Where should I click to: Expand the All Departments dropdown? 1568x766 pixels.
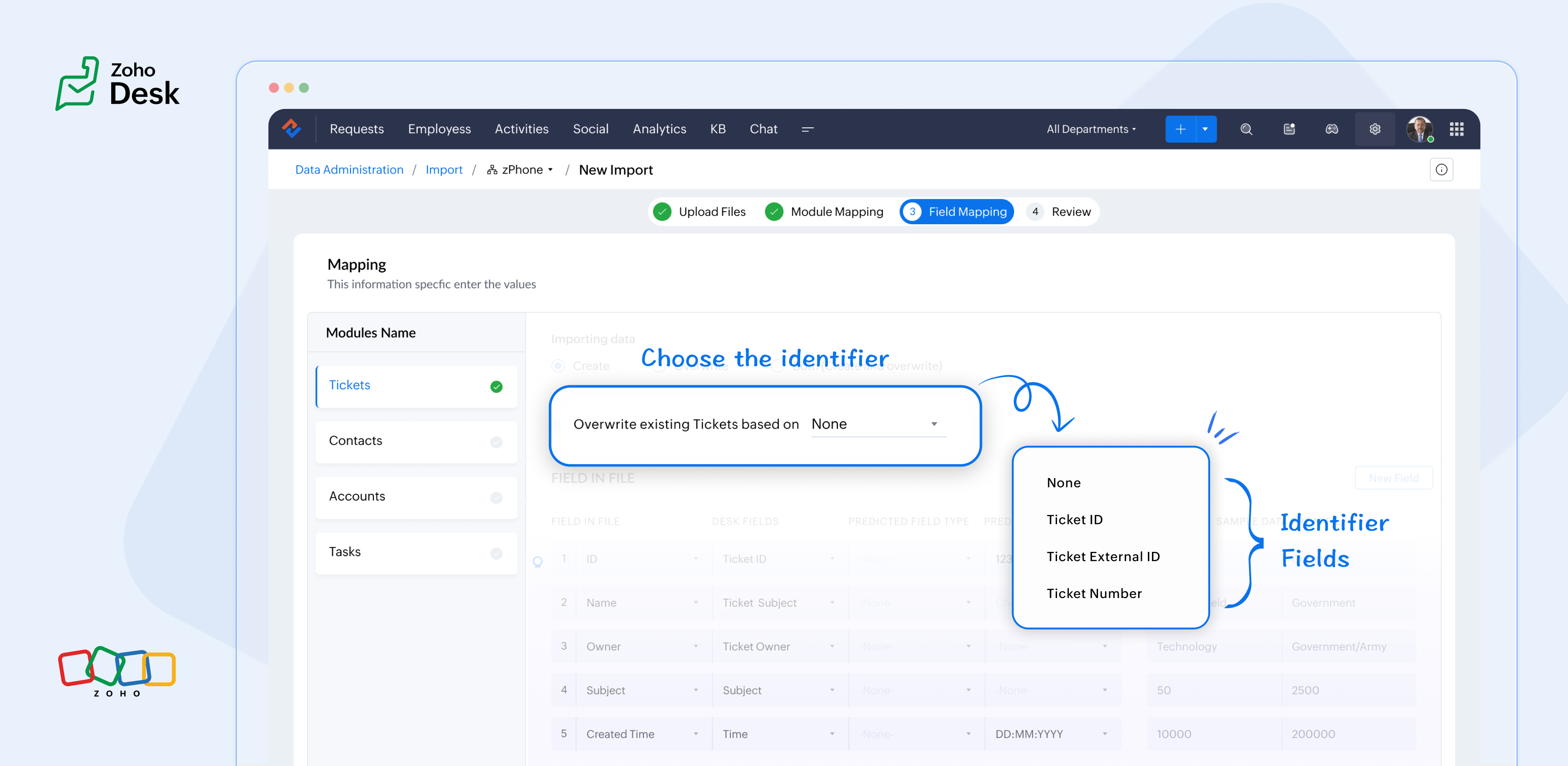1091,129
